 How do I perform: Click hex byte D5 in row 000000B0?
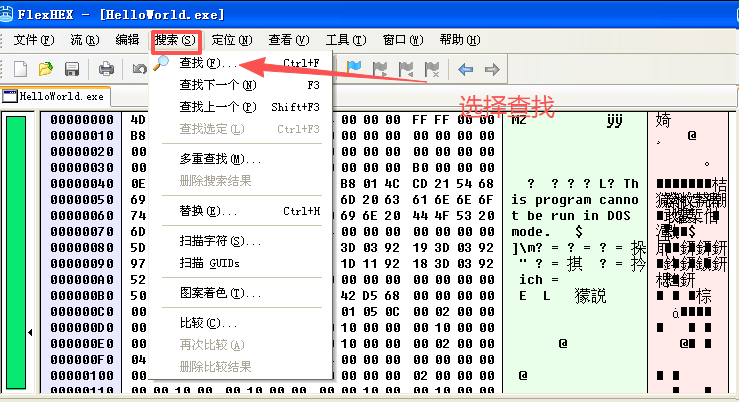tap(370, 296)
